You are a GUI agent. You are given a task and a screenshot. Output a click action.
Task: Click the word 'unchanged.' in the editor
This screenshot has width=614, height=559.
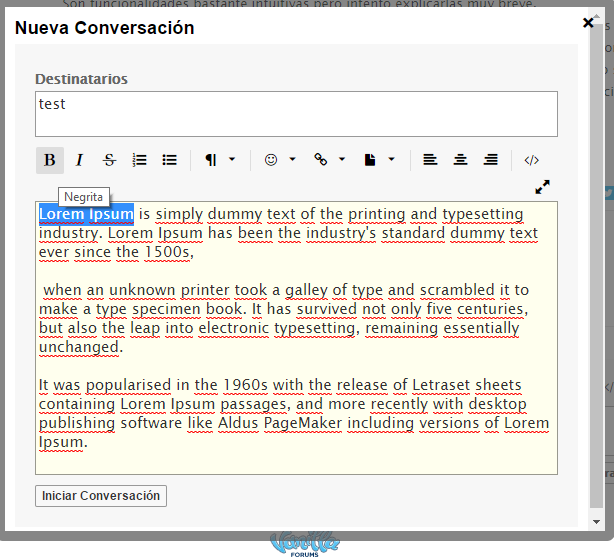(81, 347)
